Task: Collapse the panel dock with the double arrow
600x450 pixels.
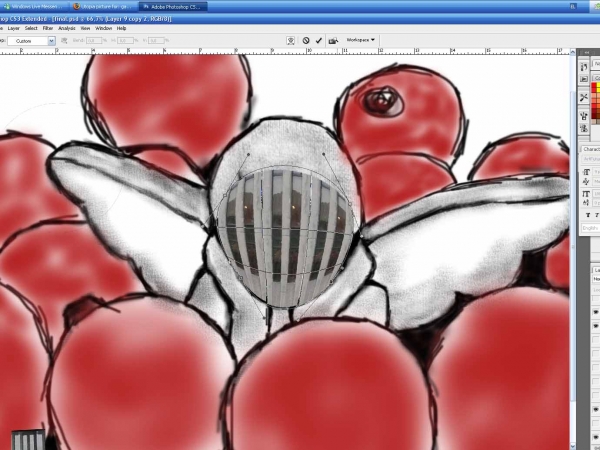Action: coord(587,52)
